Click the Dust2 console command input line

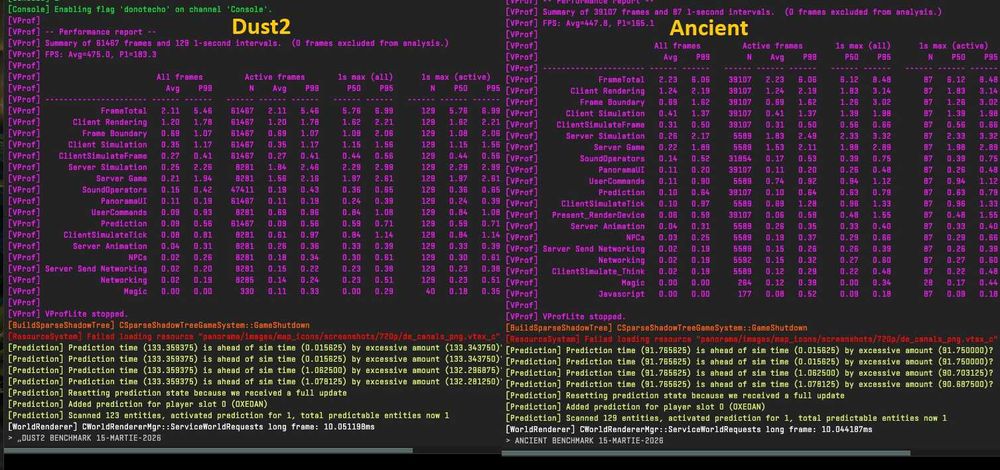252,439
